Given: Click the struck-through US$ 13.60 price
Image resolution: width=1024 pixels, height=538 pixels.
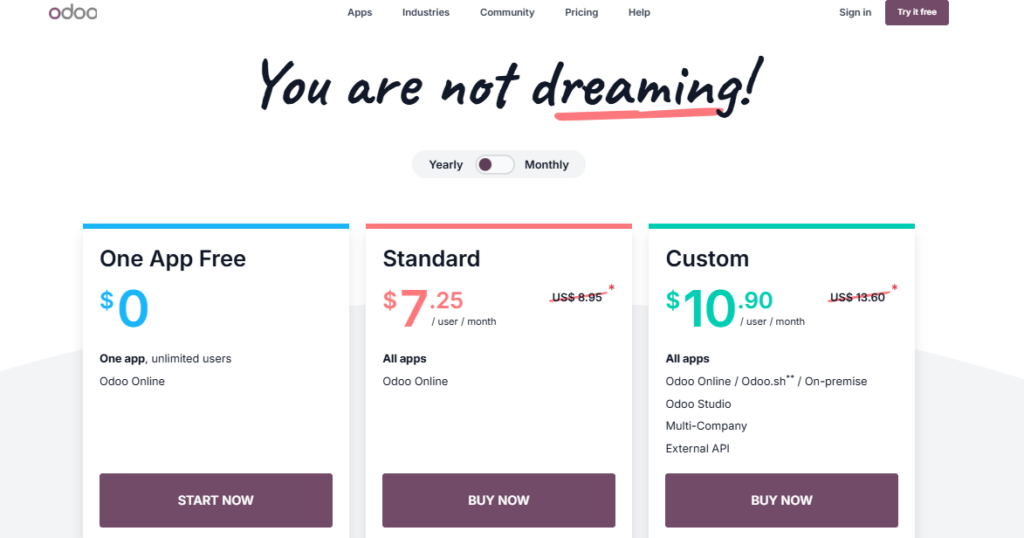Looking at the screenshot, I should pyautogui.click(x=858, y=297).
